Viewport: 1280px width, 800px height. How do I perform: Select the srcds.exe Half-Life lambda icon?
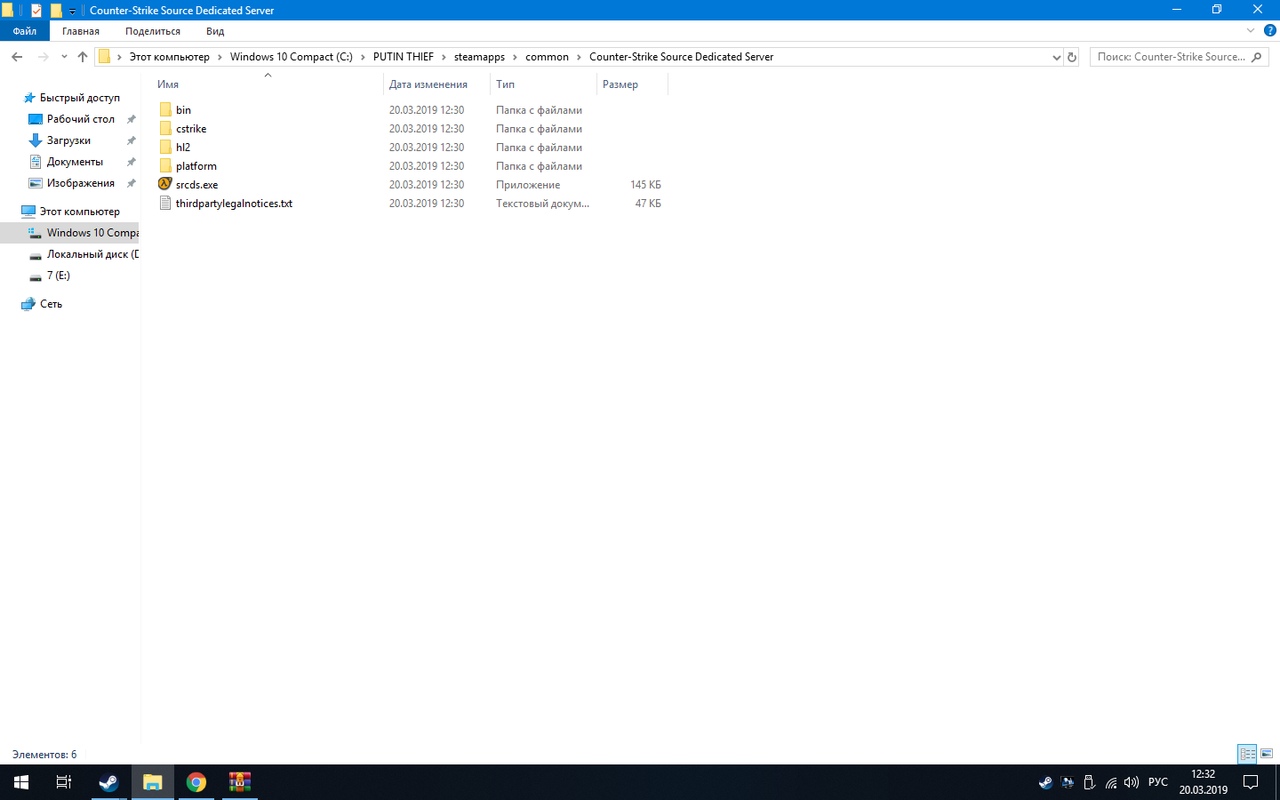click(x=165, y=184)
